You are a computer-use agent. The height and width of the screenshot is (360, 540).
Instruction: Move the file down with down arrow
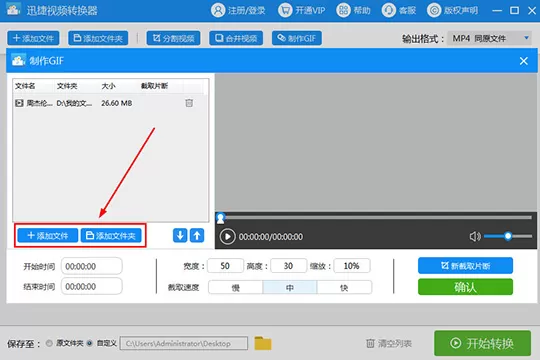(180, 236)
